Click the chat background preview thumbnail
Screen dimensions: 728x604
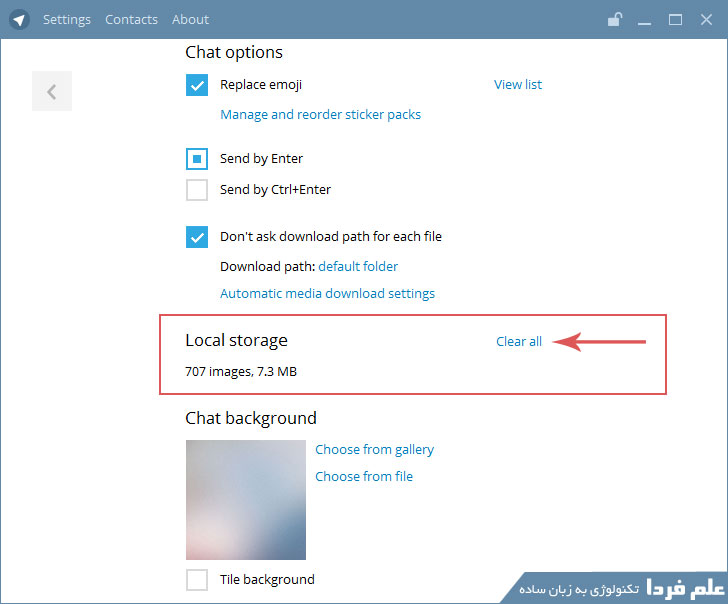(245, 500)
